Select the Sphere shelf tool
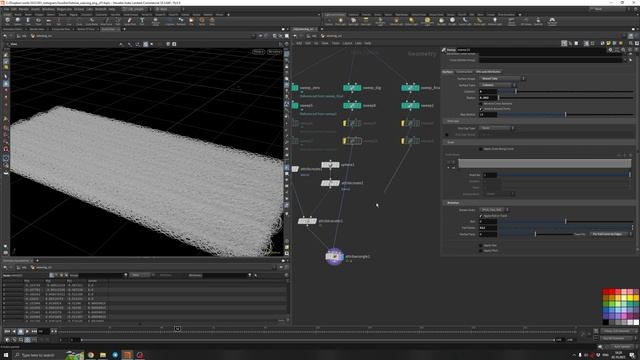640x360 pixels. tap(18, 20)
